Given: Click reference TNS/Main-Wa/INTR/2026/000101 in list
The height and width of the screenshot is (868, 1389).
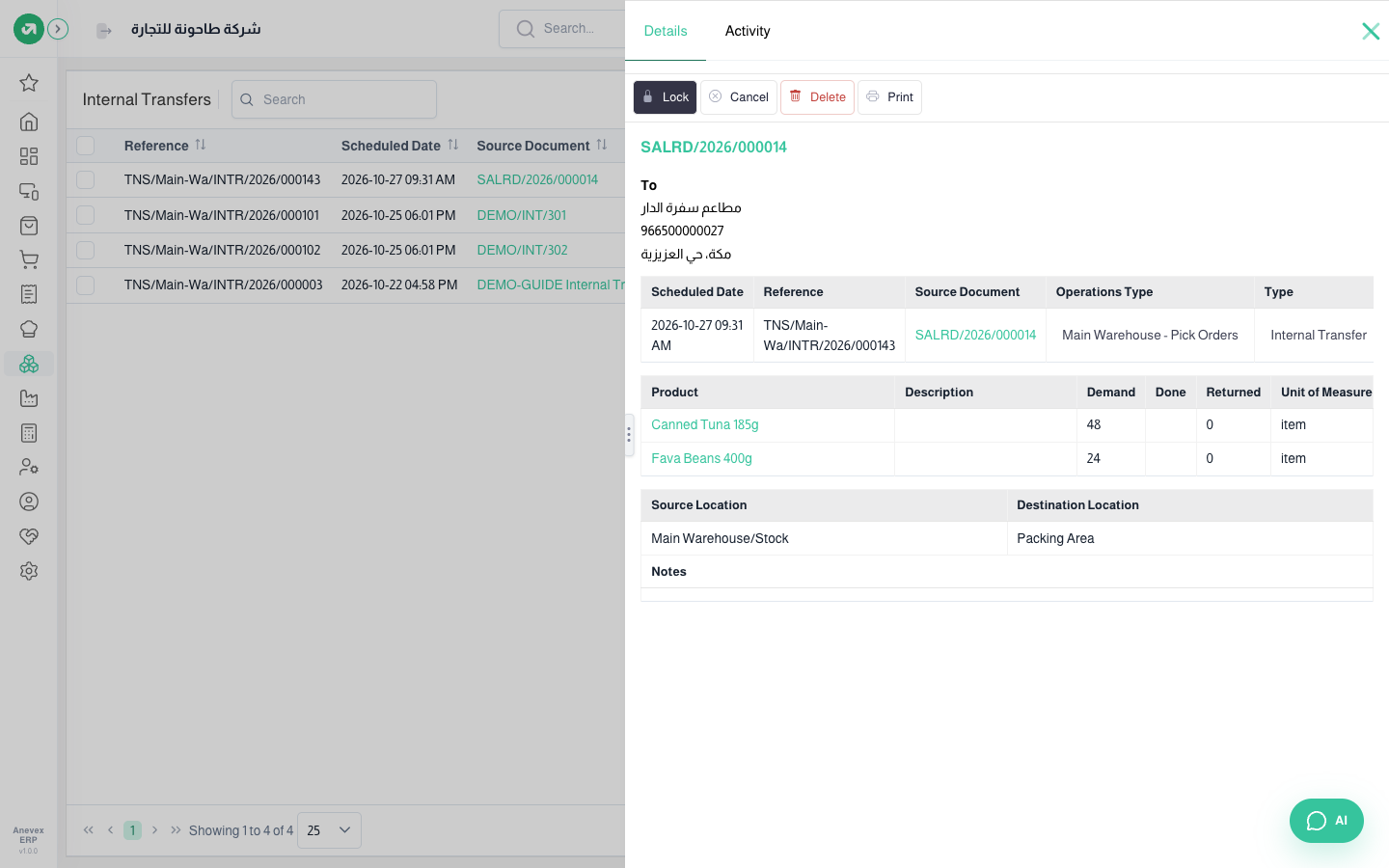Looking at the screenshot, I should click(222, 215).
